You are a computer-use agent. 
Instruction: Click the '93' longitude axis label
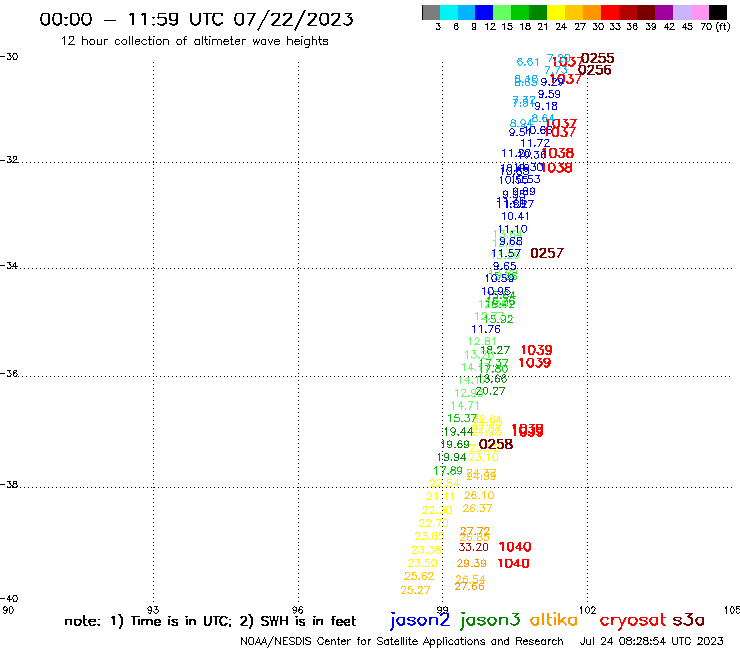pyautogui.click(x=153, y=610)
